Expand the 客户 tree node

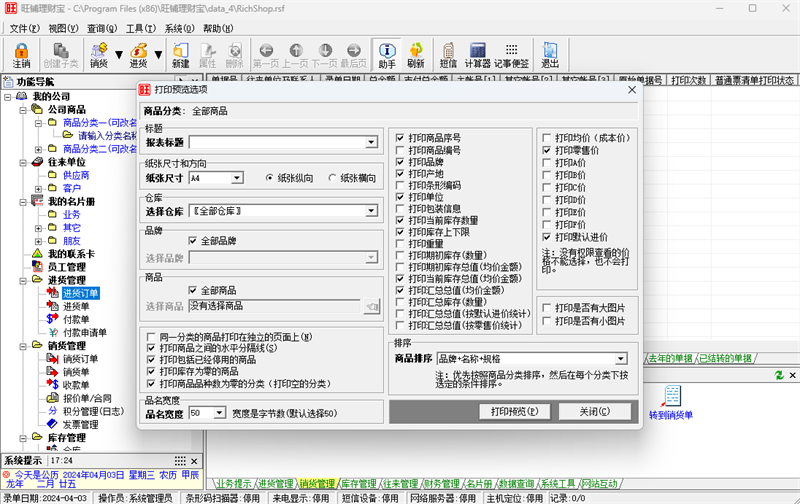pyautogui.click(x=38, y=188)
